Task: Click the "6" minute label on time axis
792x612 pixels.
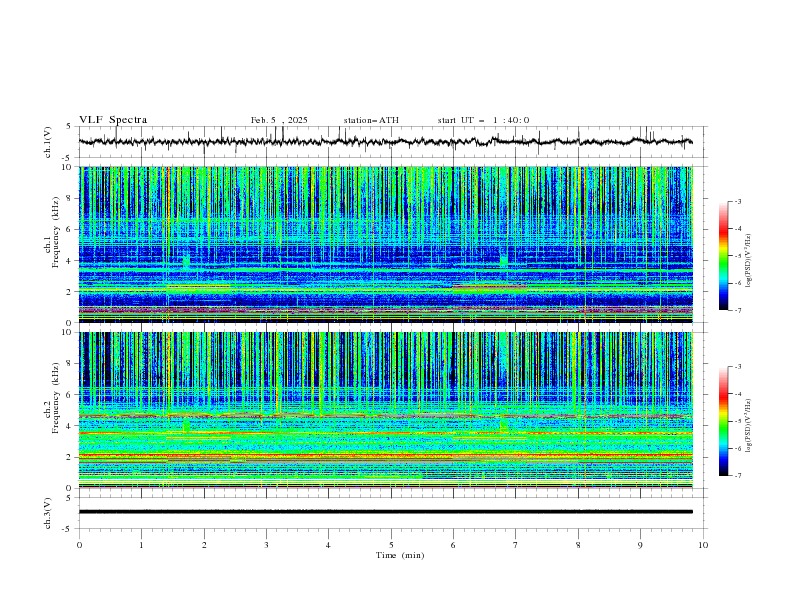Action: 453,545
